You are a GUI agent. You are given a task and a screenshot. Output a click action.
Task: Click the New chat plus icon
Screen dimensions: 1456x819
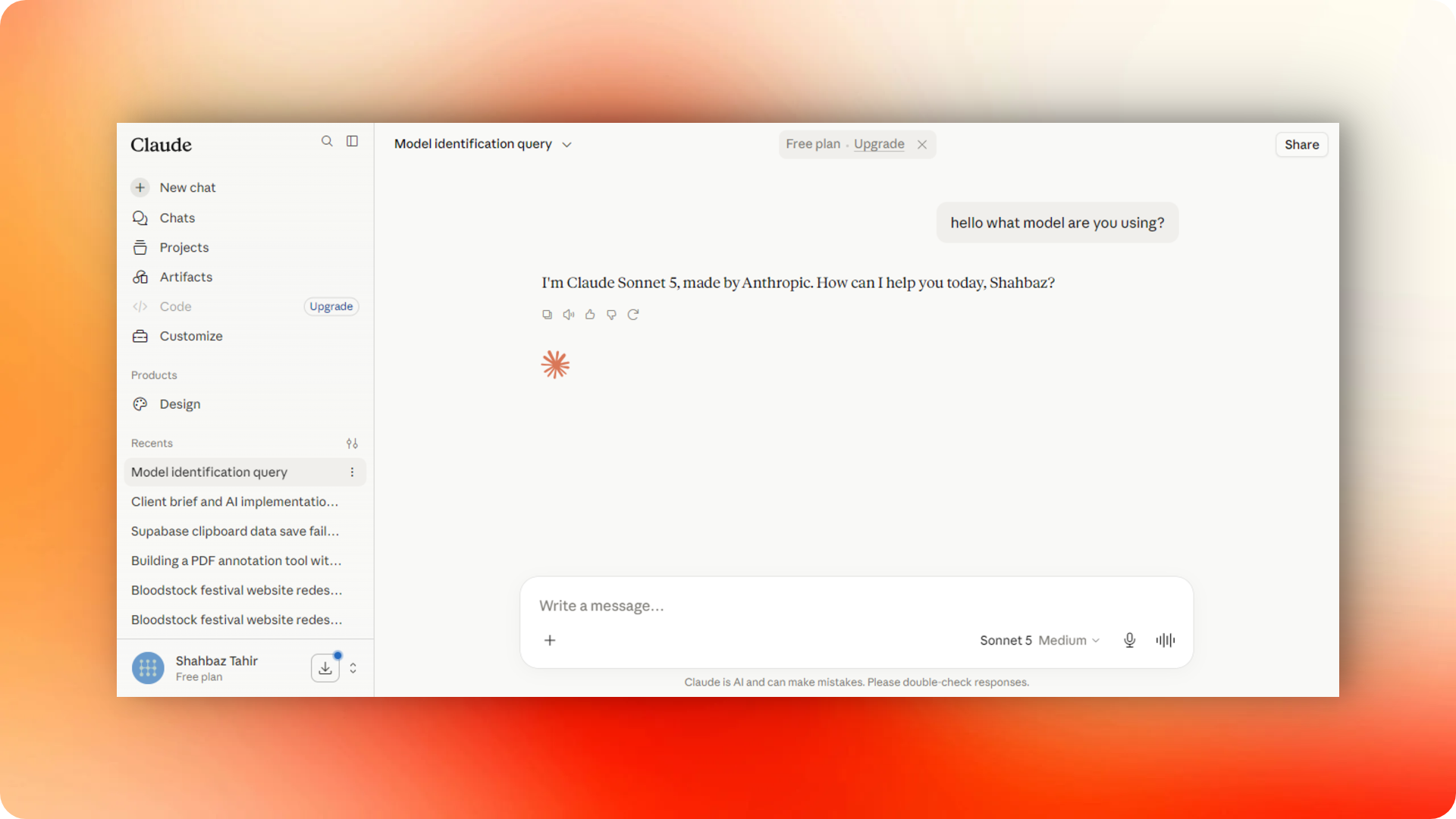click(x=140, y=187)
